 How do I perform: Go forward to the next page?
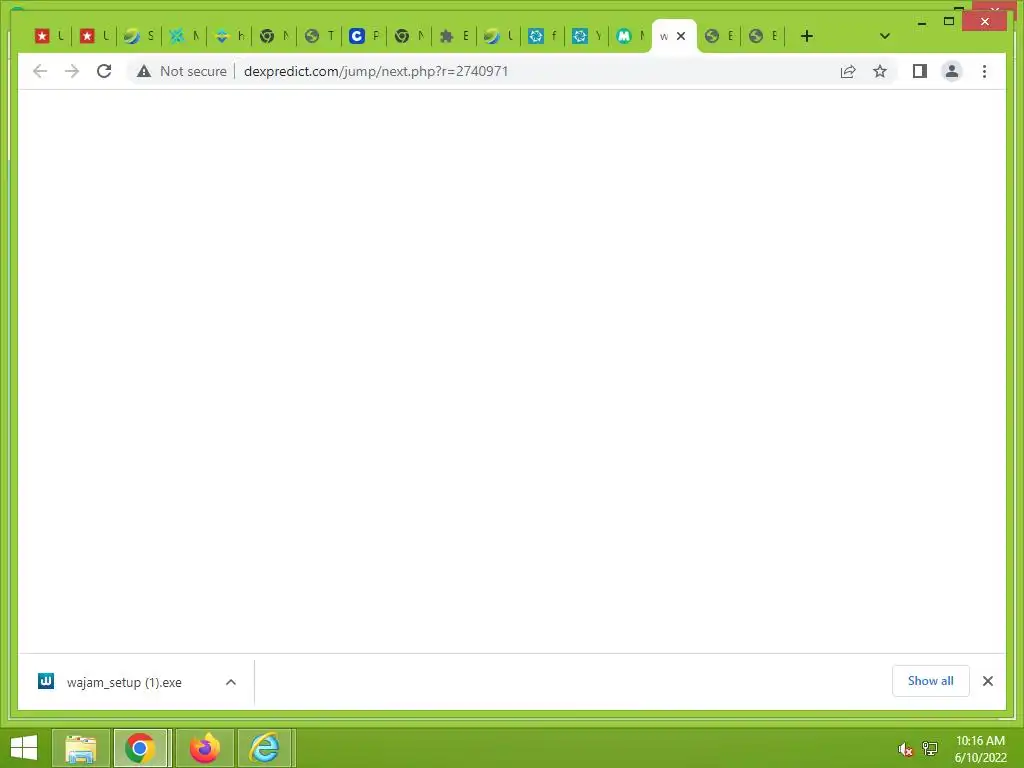click(72, 71)
